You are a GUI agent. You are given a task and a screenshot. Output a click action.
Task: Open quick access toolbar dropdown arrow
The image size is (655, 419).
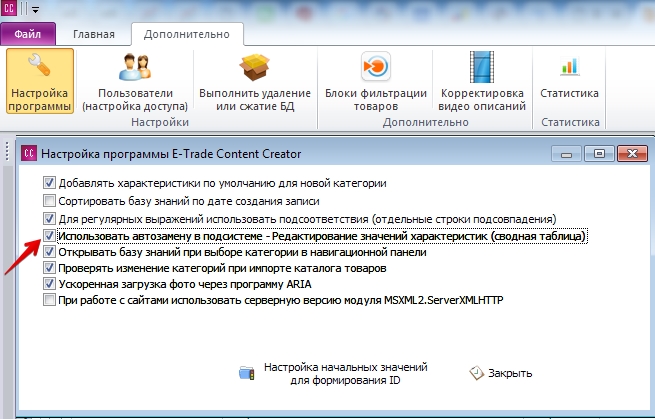pos(36,10)
